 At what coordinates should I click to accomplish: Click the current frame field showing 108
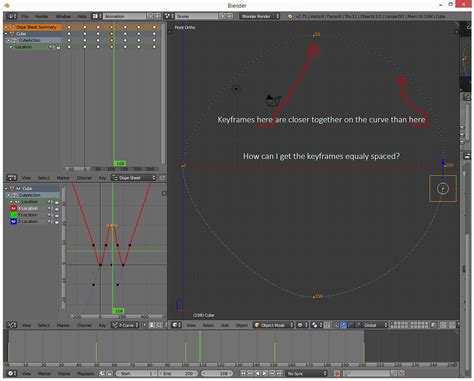pos(218,374)
